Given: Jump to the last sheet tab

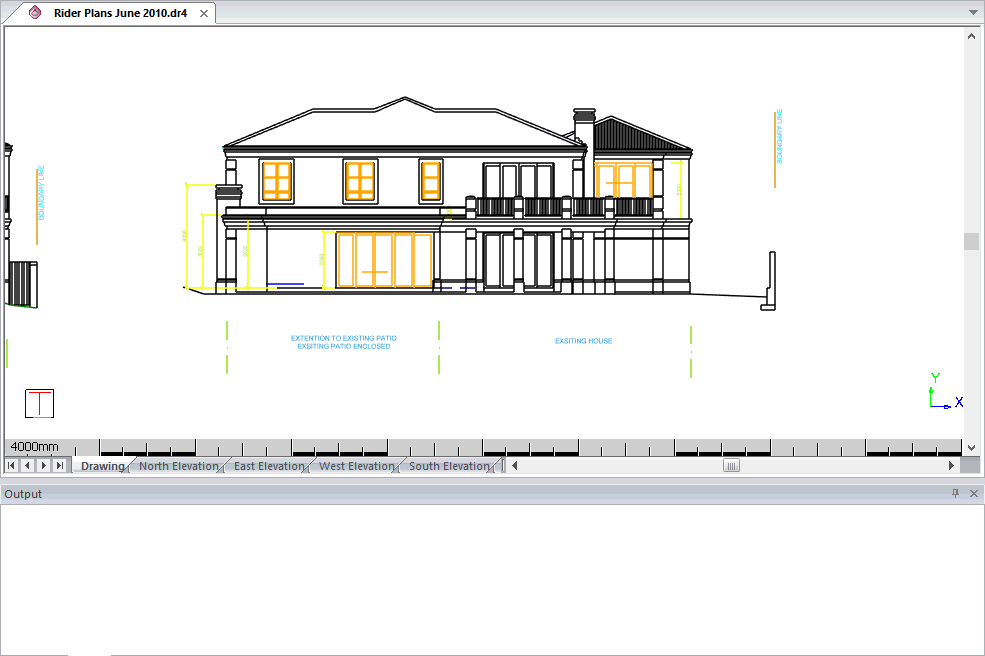Looking at the screenshot, I should point(60,466).
